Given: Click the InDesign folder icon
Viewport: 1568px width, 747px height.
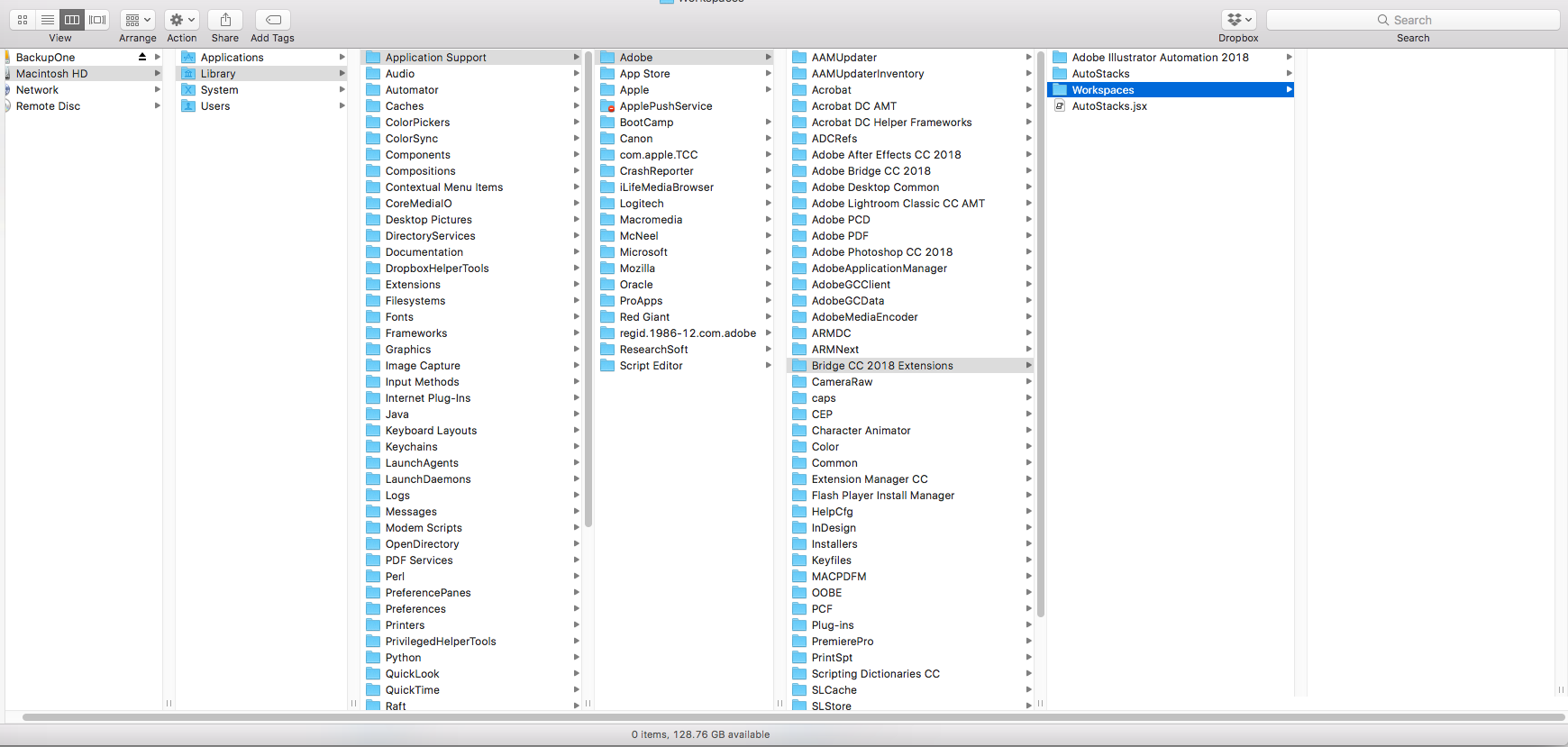Looking at the screenshot, I should pos(799,528).
